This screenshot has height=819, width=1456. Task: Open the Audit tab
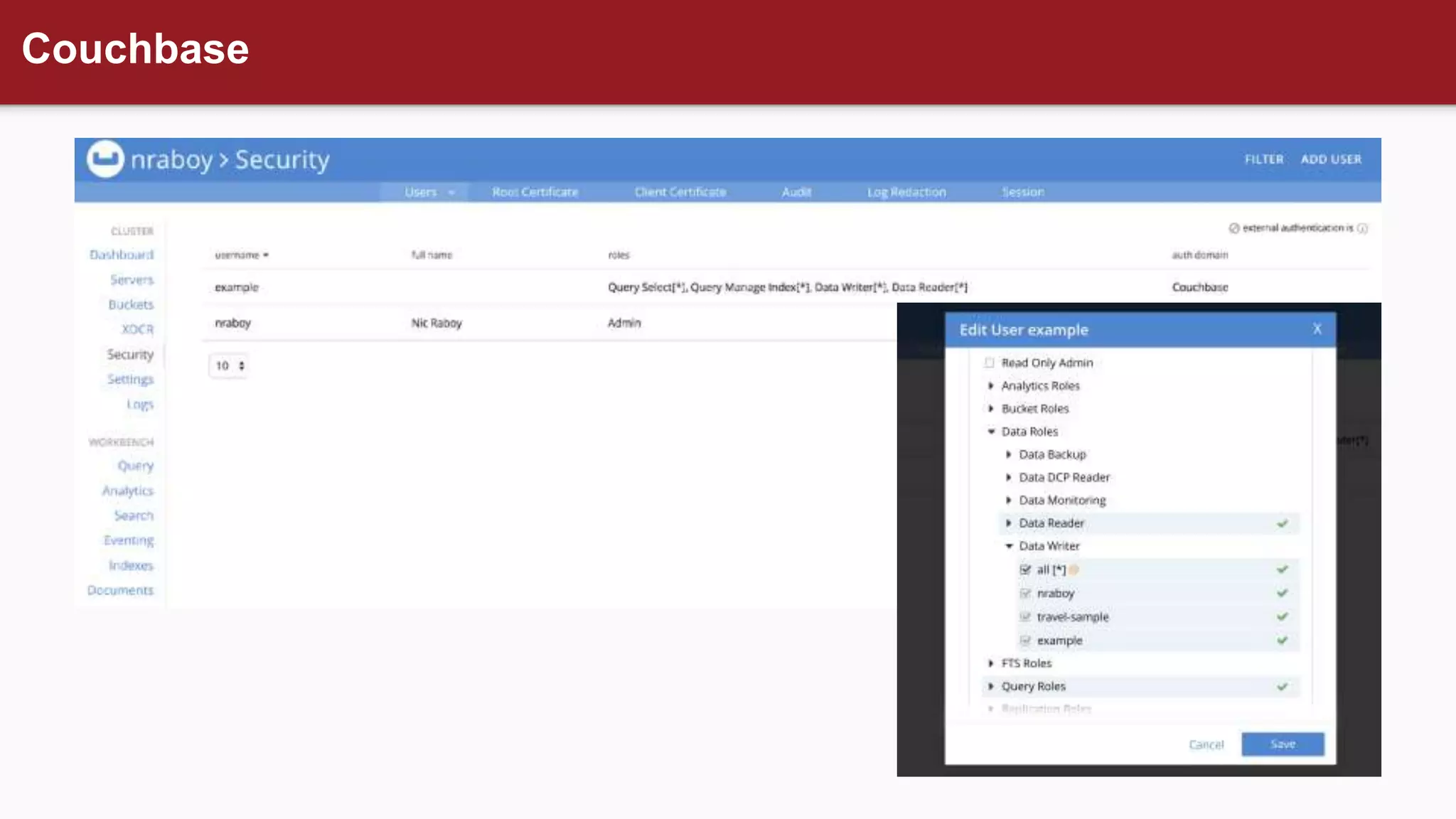pyautogui.click(x=796, y=192)
